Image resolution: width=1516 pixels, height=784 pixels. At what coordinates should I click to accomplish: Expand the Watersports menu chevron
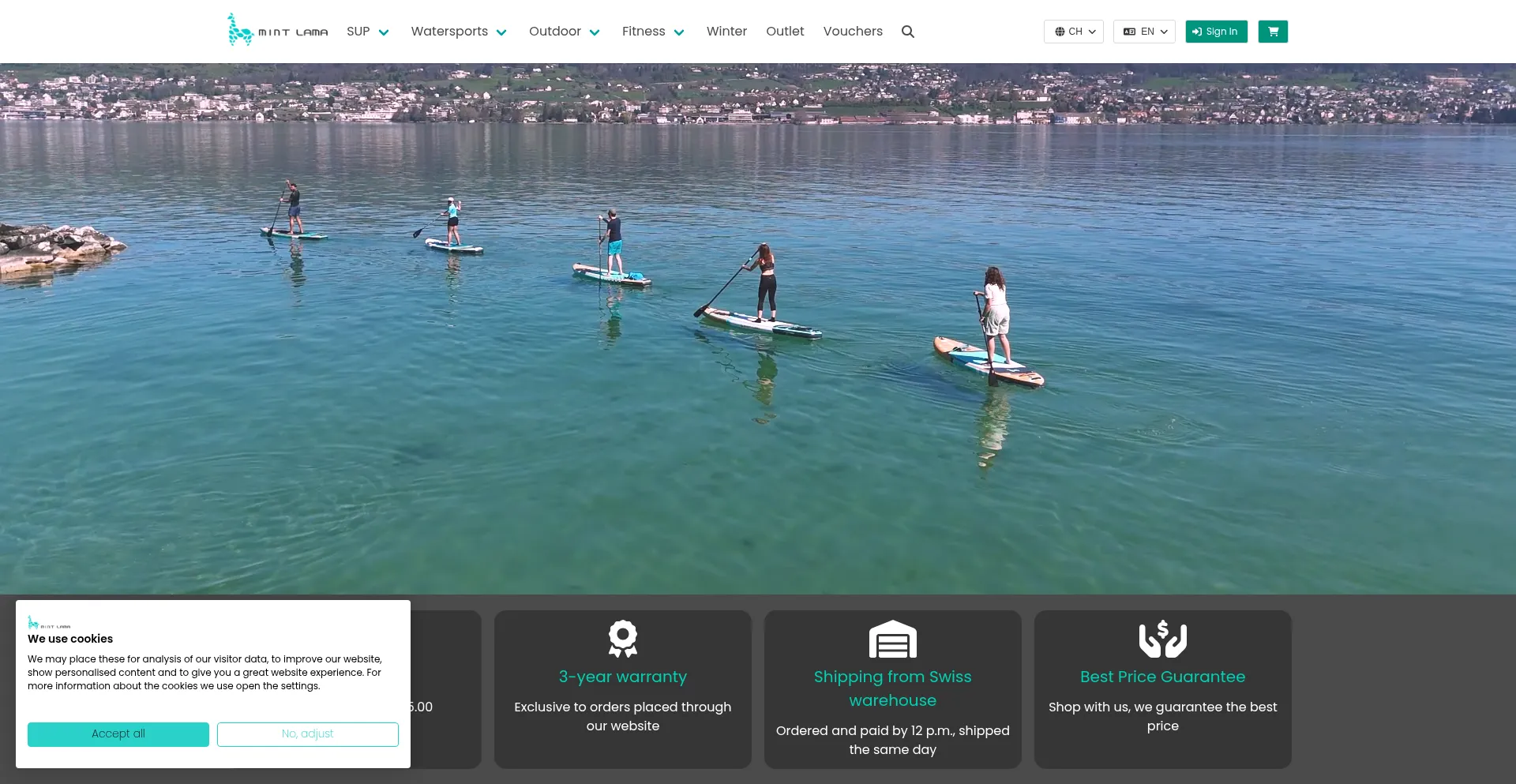[501, 32]
